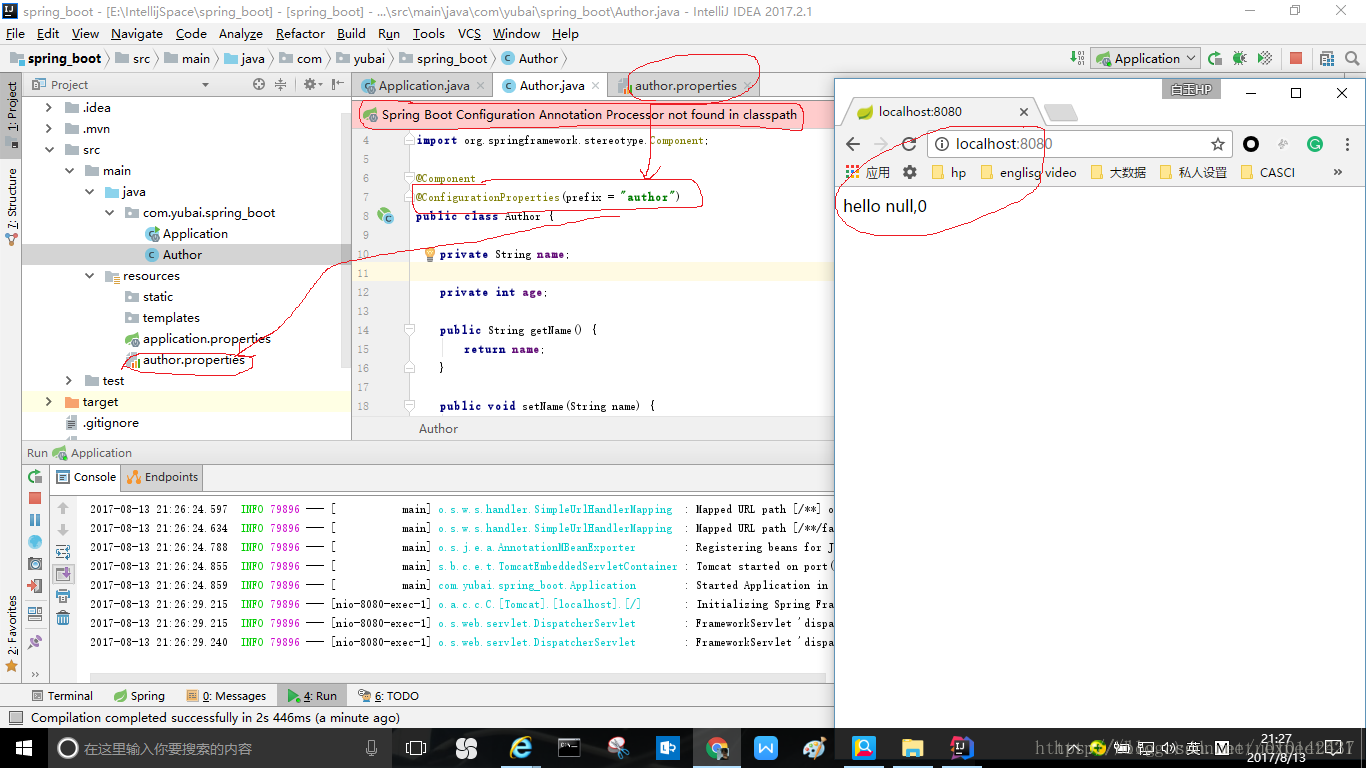The height and width of the screenshot is (768, 1366).
Task: Toggle soft-wrap in console
Action: (x=63, y=552)
